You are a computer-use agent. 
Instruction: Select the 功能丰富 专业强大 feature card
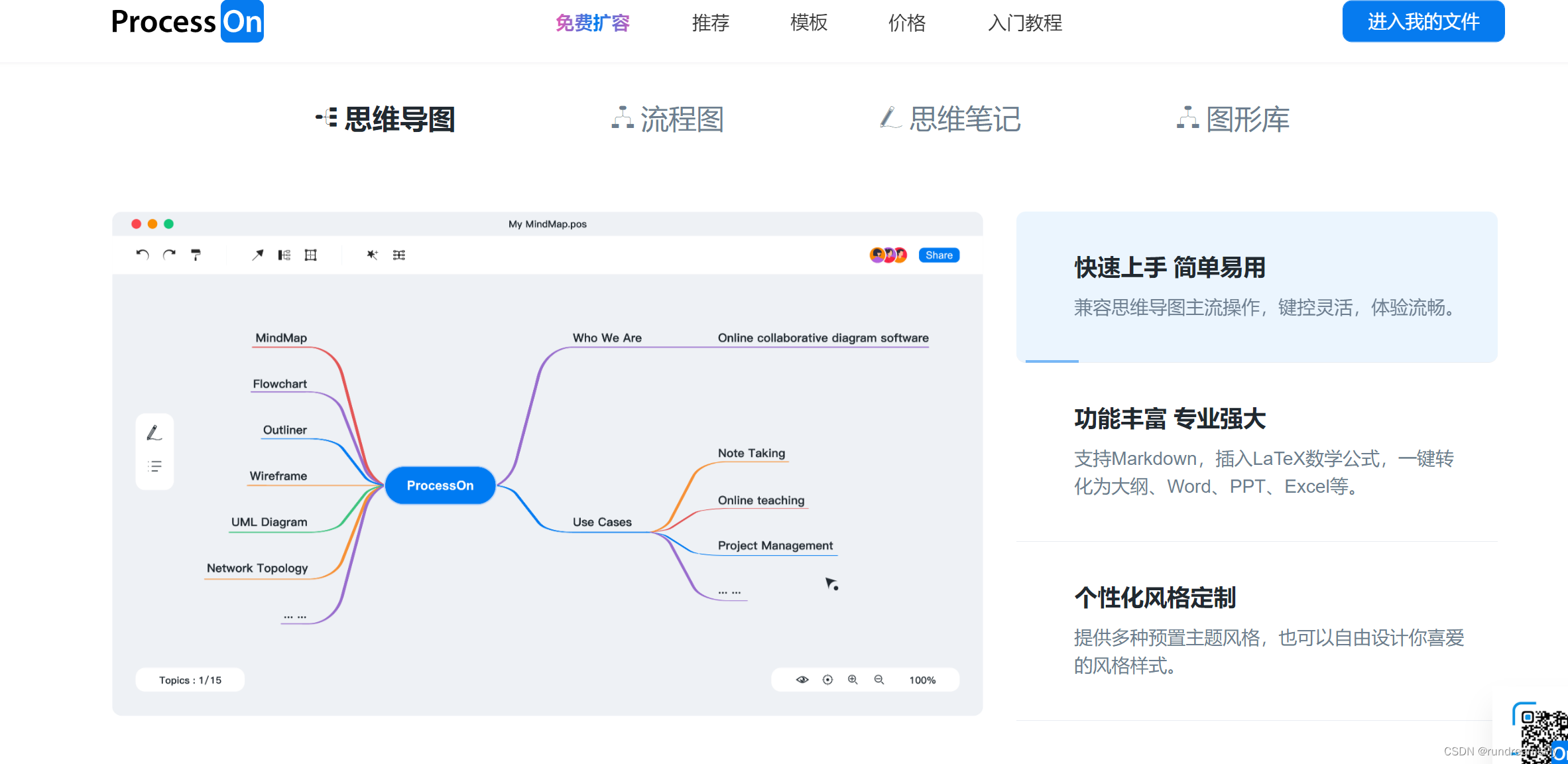pyautogui.click(x=1256, y=452)
